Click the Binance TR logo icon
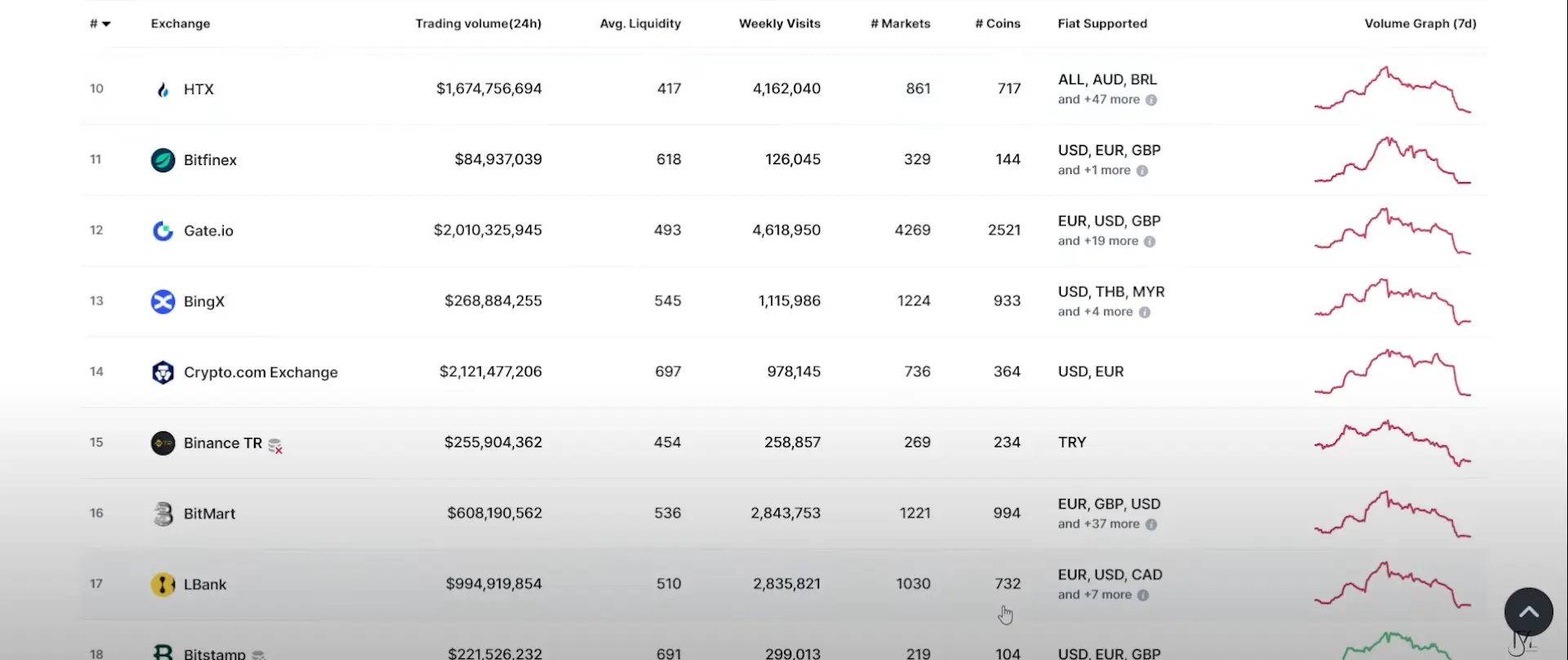The width and height of the screenshot is (1568, 660). [163, 444]
